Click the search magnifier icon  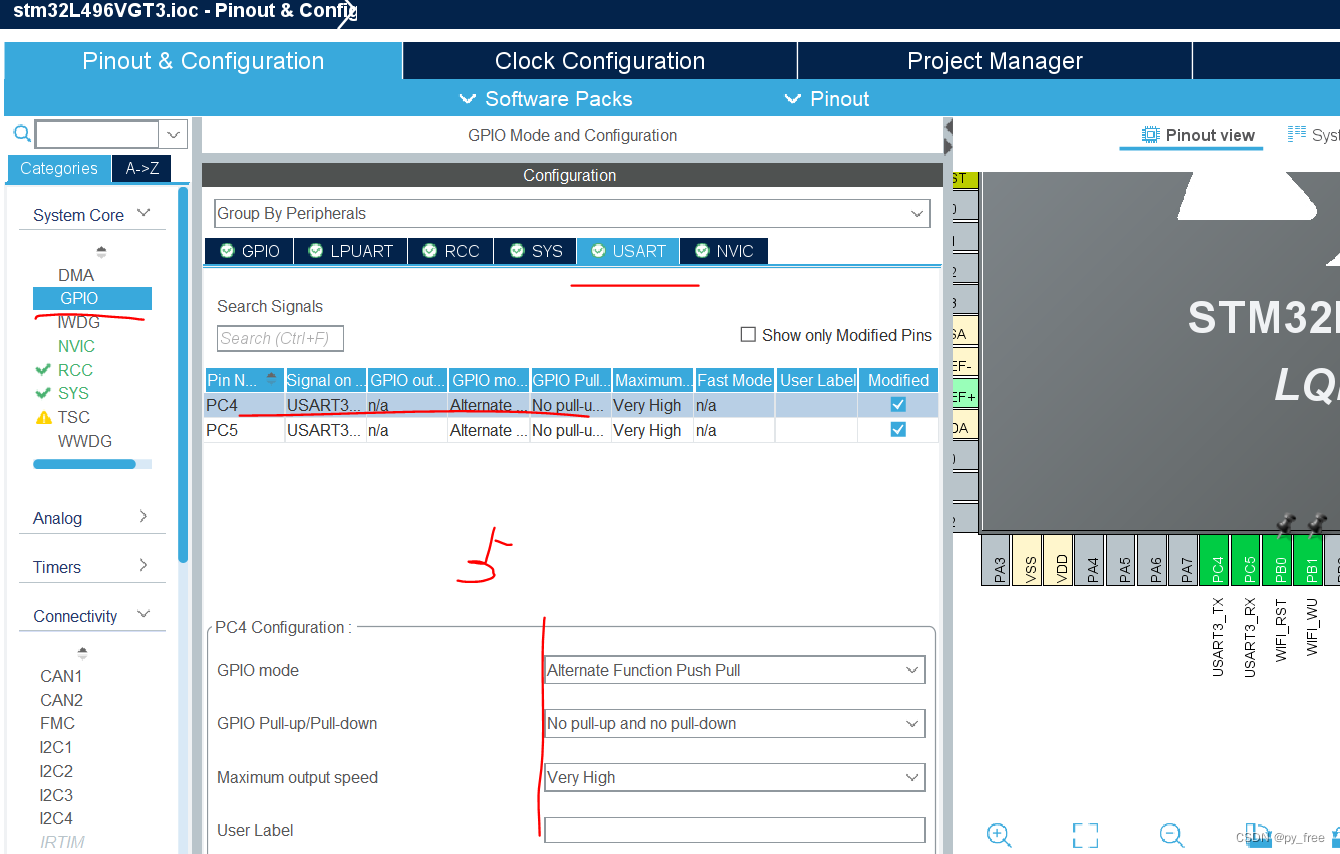[x=21, y=134]
